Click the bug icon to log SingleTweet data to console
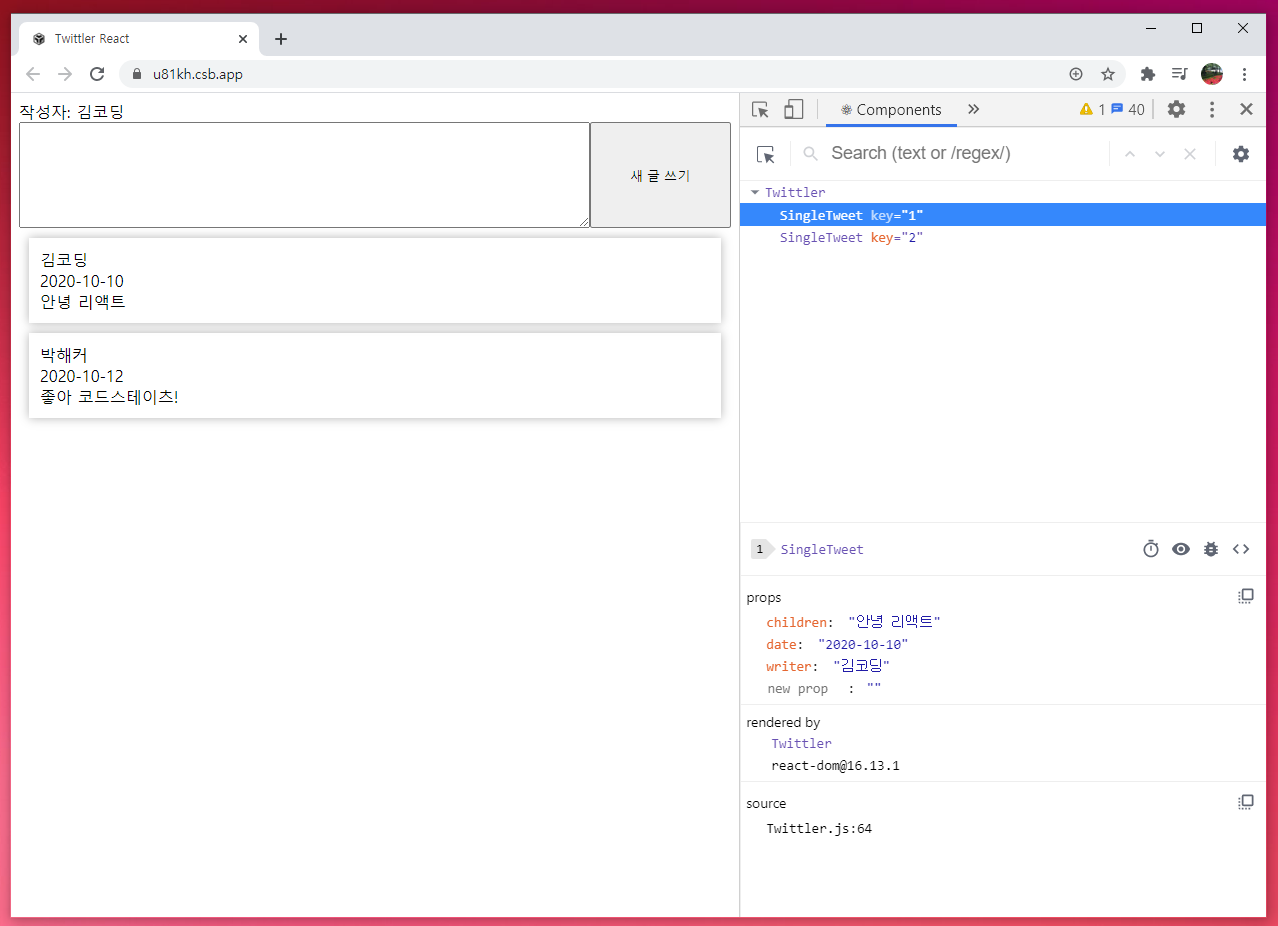The width and height of the screenshot is (1278, 926). (1211, 548)
